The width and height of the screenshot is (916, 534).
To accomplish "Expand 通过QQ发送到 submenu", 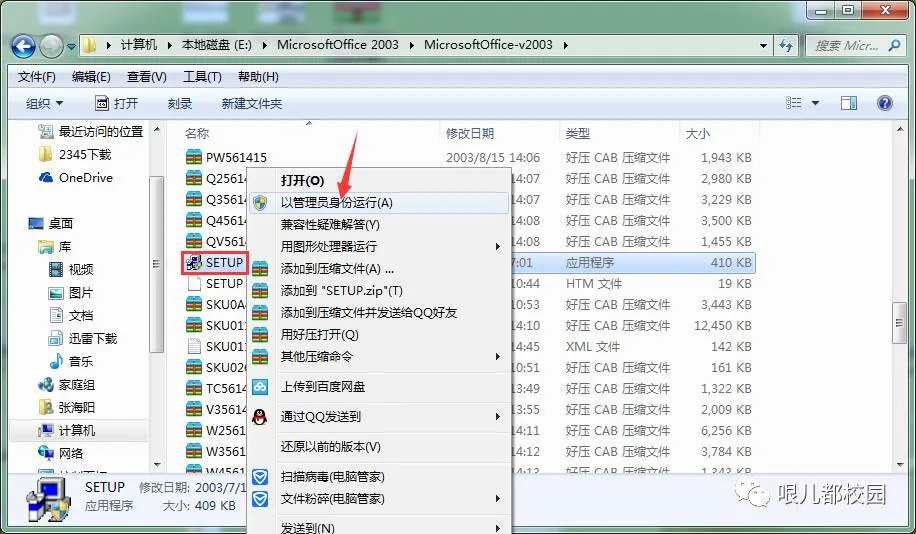I will point(378,417).
